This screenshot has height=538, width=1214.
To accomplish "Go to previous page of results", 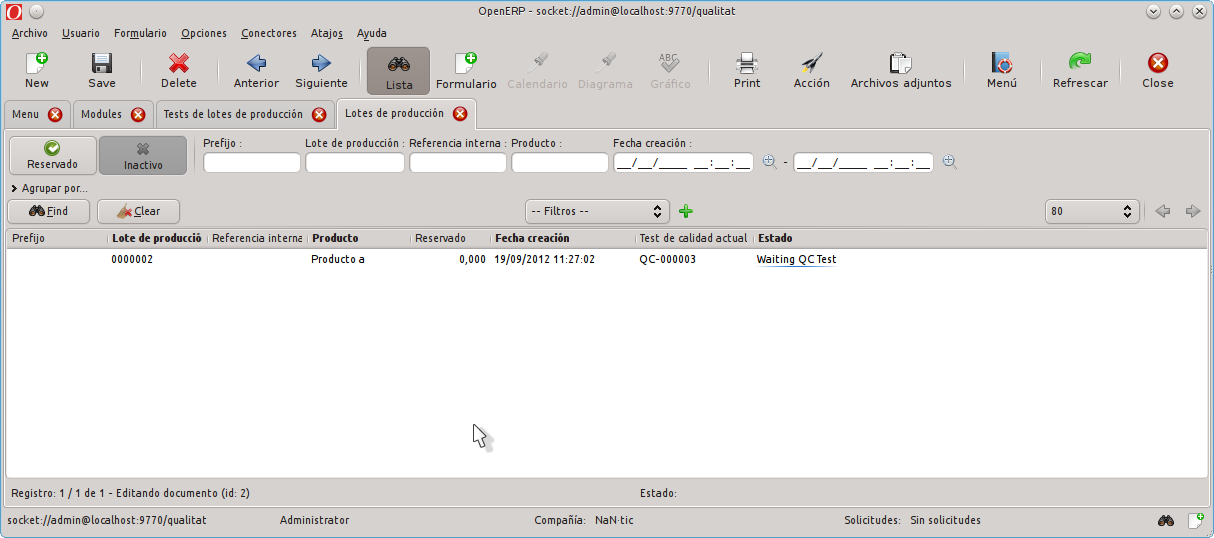I will (x=1162, y=211).
